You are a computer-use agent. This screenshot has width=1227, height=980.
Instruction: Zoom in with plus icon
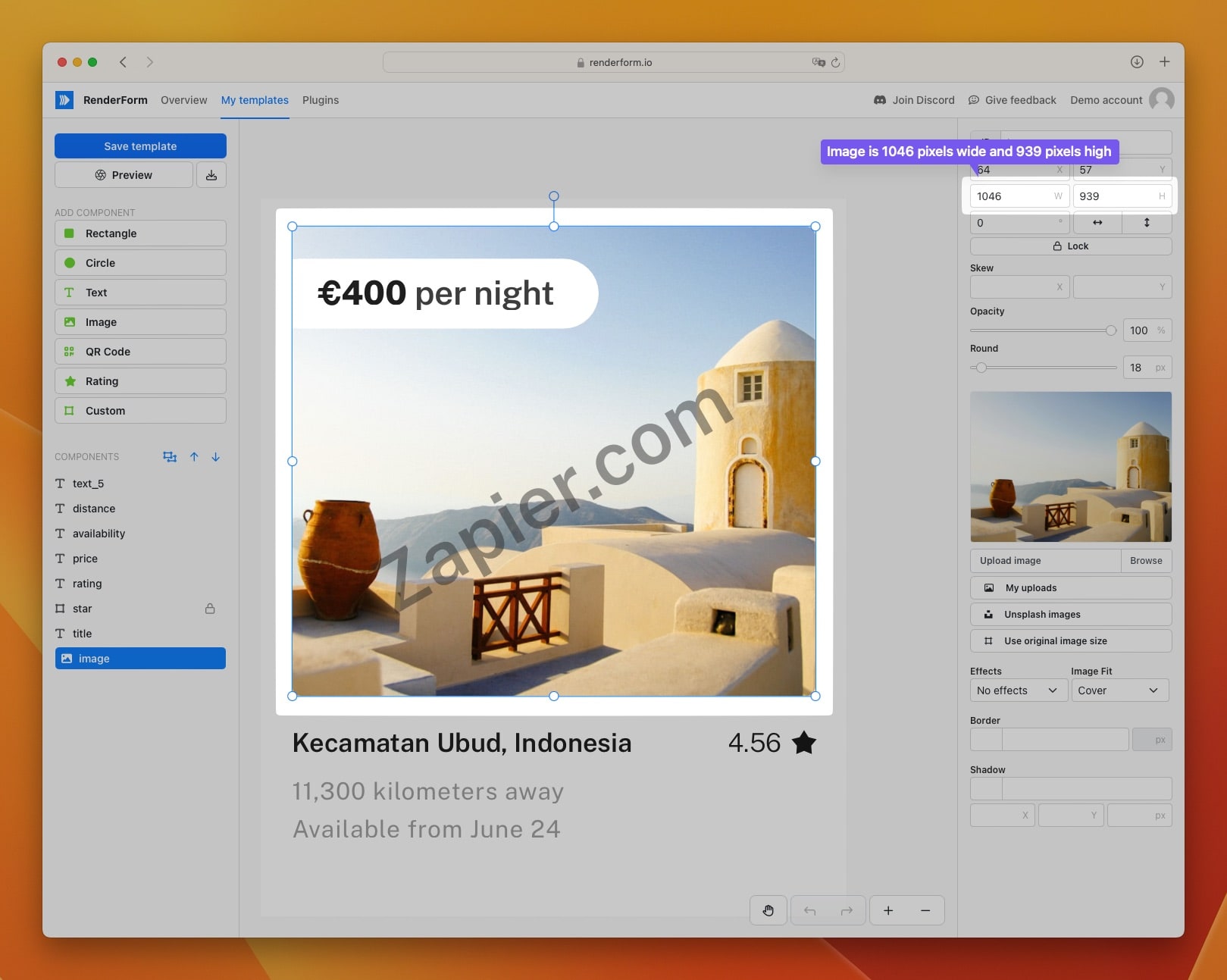pyautogui.click(x=888, y=910)
